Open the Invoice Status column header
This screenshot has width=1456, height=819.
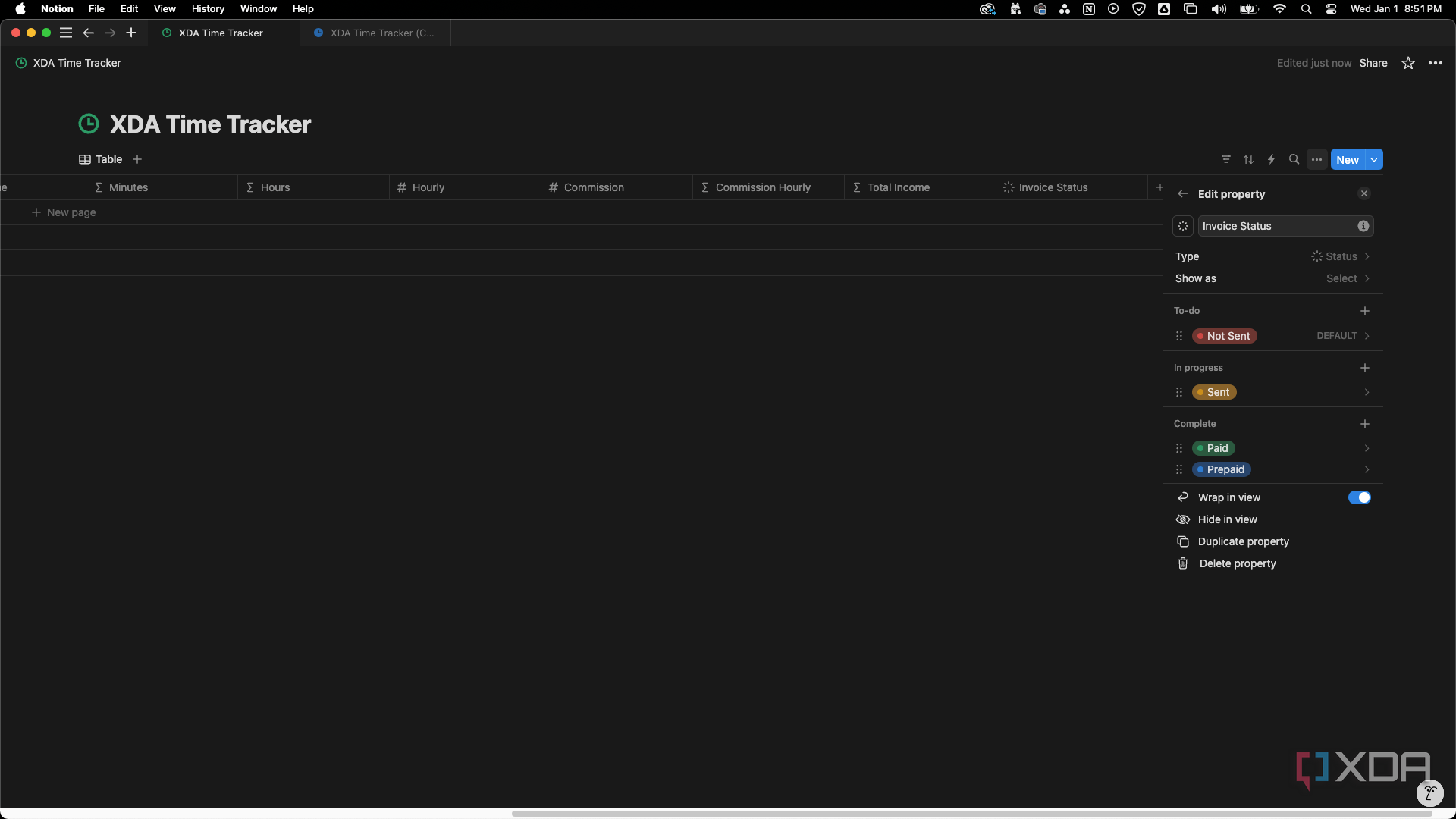(1072, 187)
